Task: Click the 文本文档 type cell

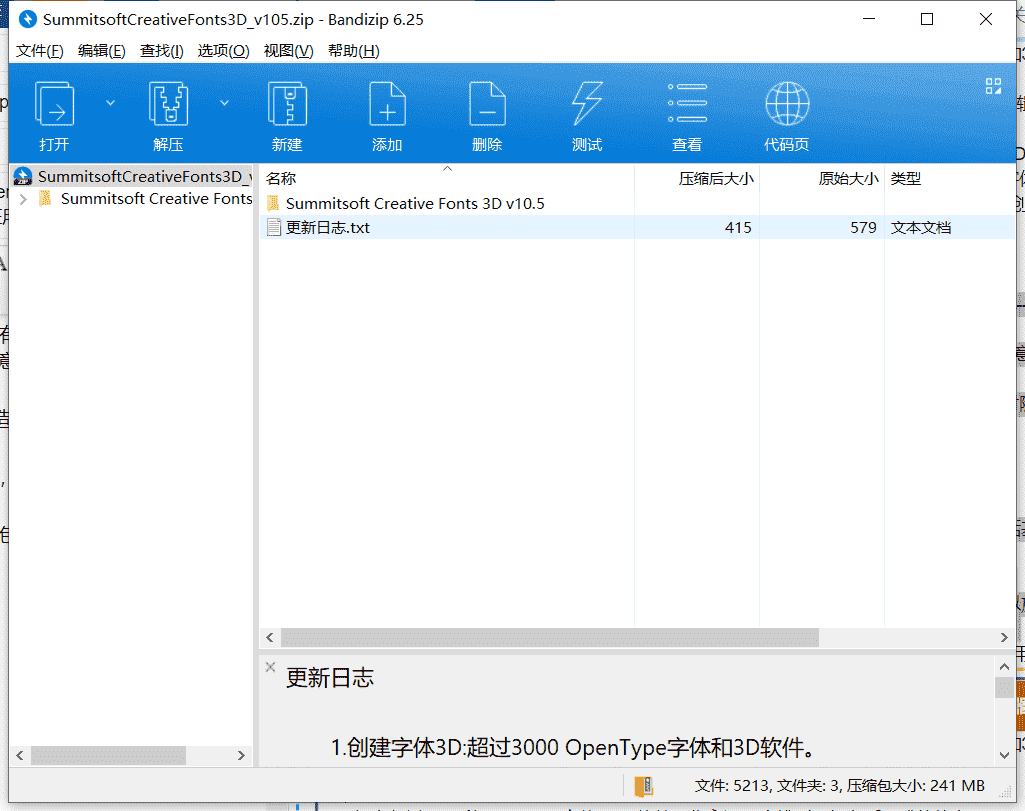Action: [x=920, y=227]
